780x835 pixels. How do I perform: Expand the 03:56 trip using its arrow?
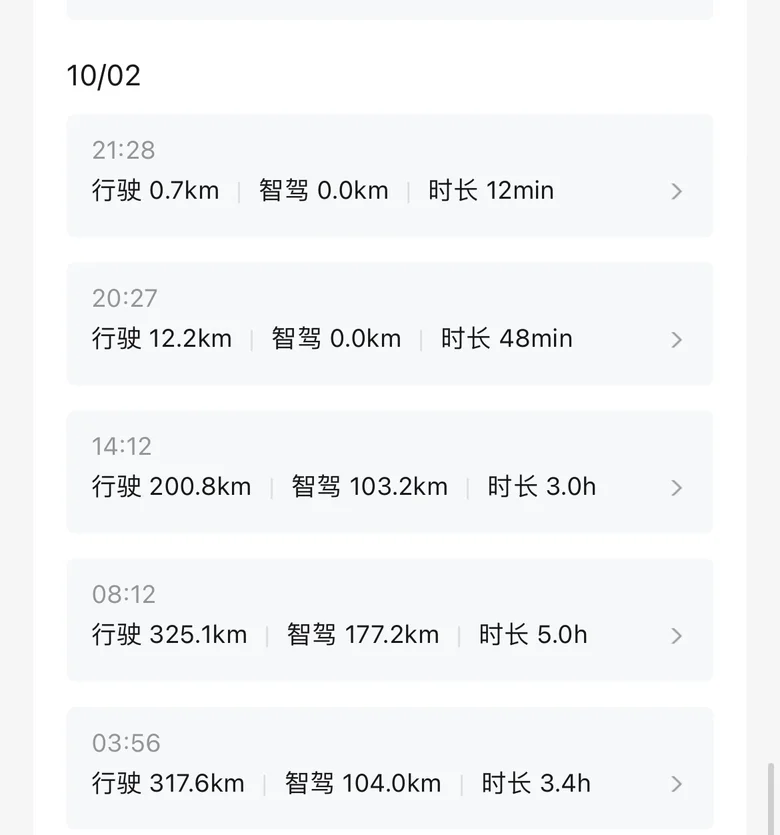[677, 784]
